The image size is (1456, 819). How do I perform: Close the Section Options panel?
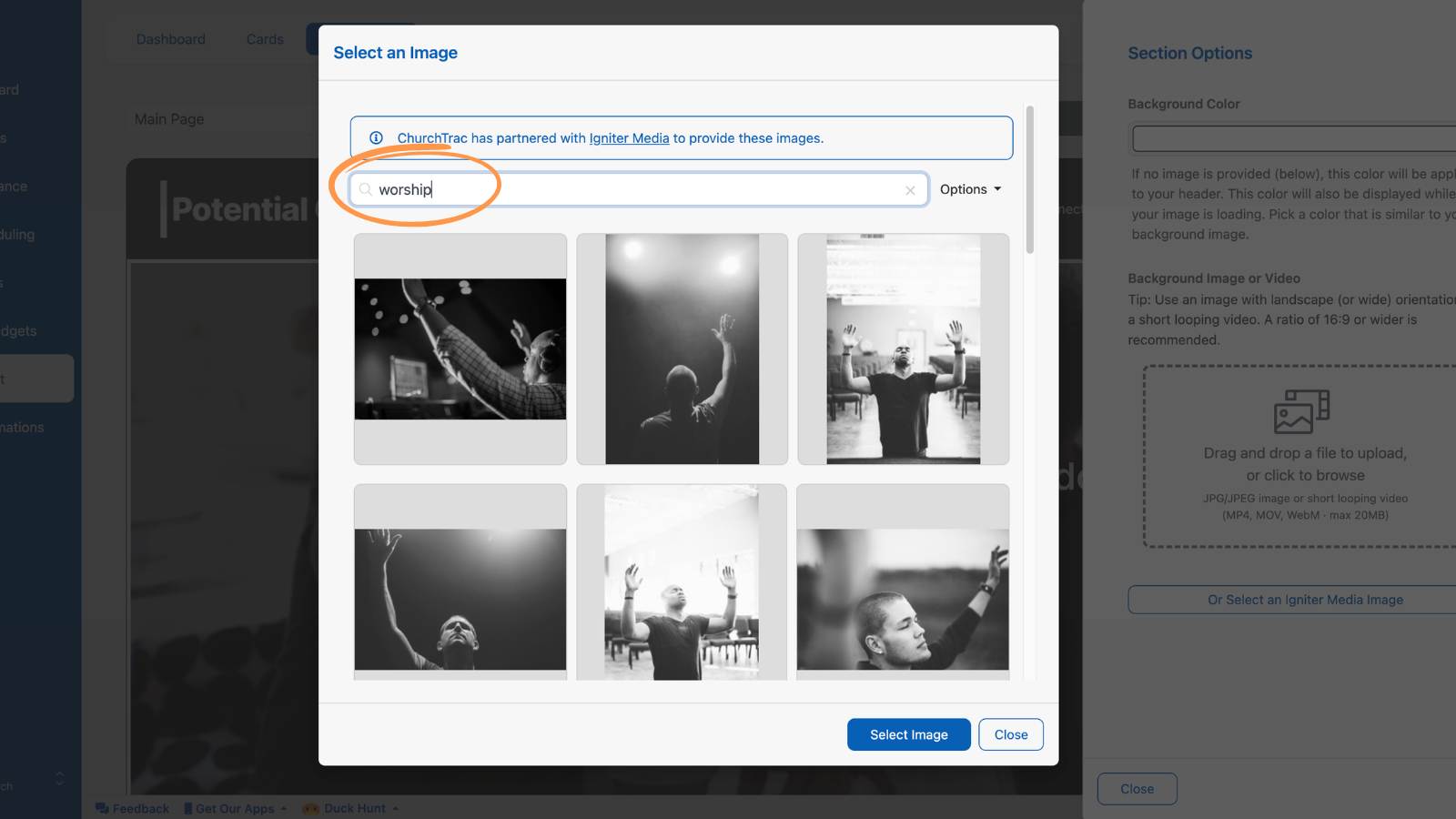(x=1137, y=789)
